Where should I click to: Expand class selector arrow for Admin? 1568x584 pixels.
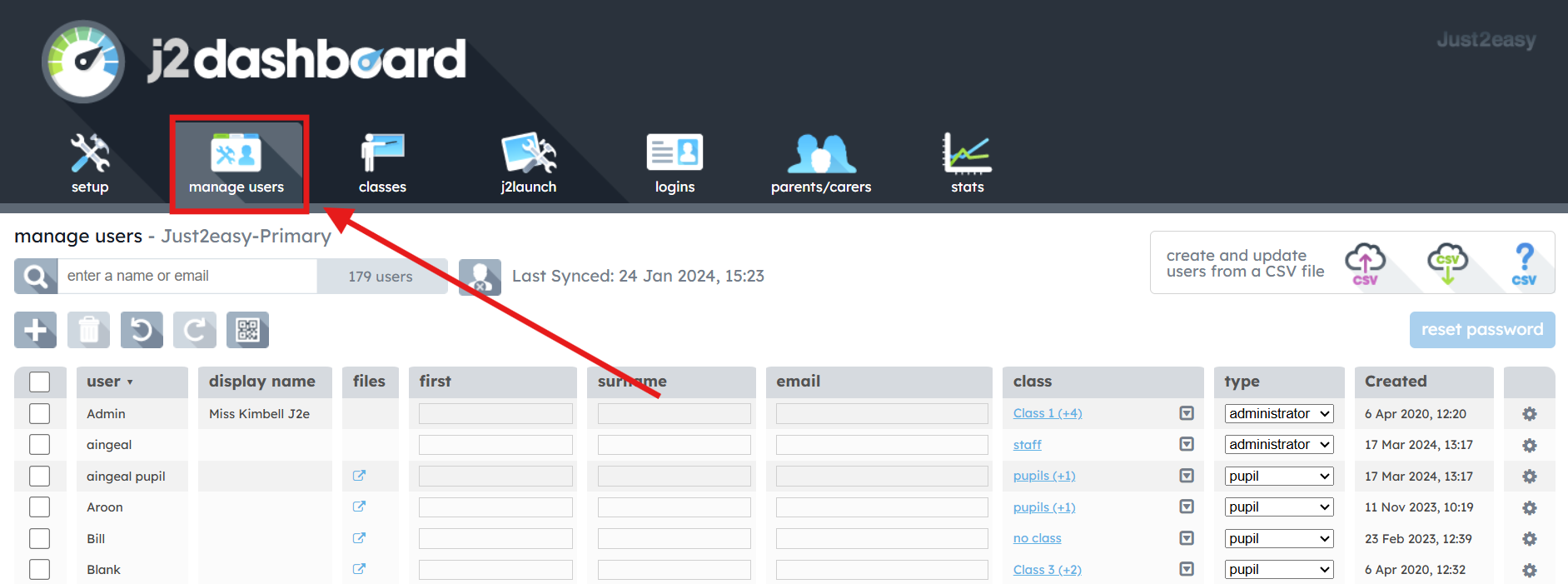pos(1187,413)
